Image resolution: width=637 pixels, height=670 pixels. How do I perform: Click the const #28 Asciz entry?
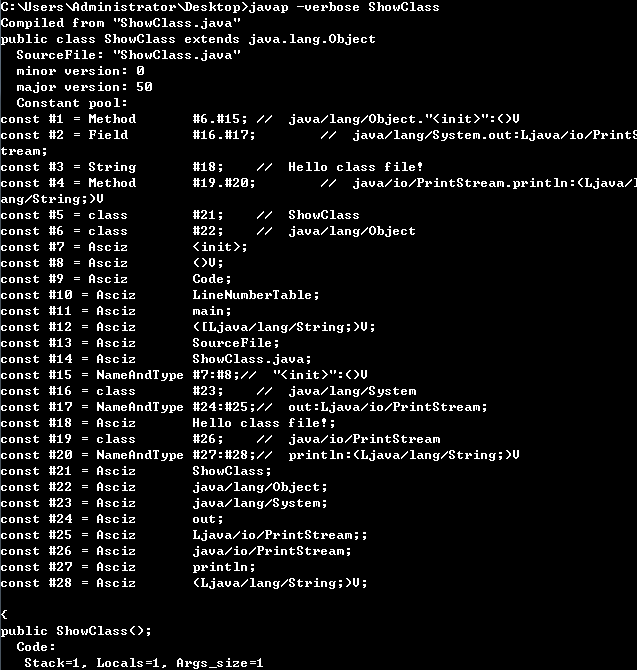pyautogui.click(x=68, y=583)
